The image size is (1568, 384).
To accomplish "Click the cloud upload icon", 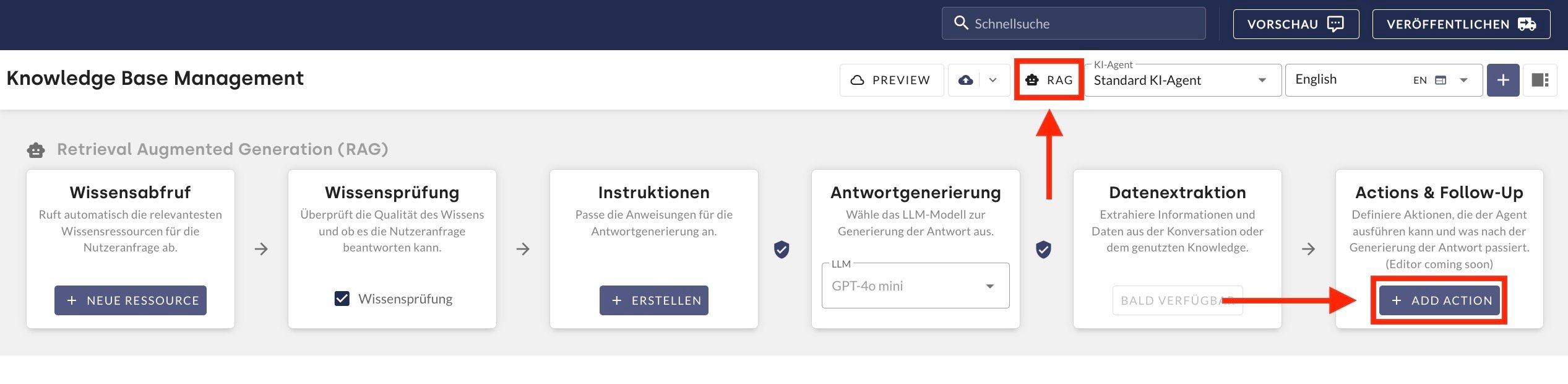I will point(965,80).
